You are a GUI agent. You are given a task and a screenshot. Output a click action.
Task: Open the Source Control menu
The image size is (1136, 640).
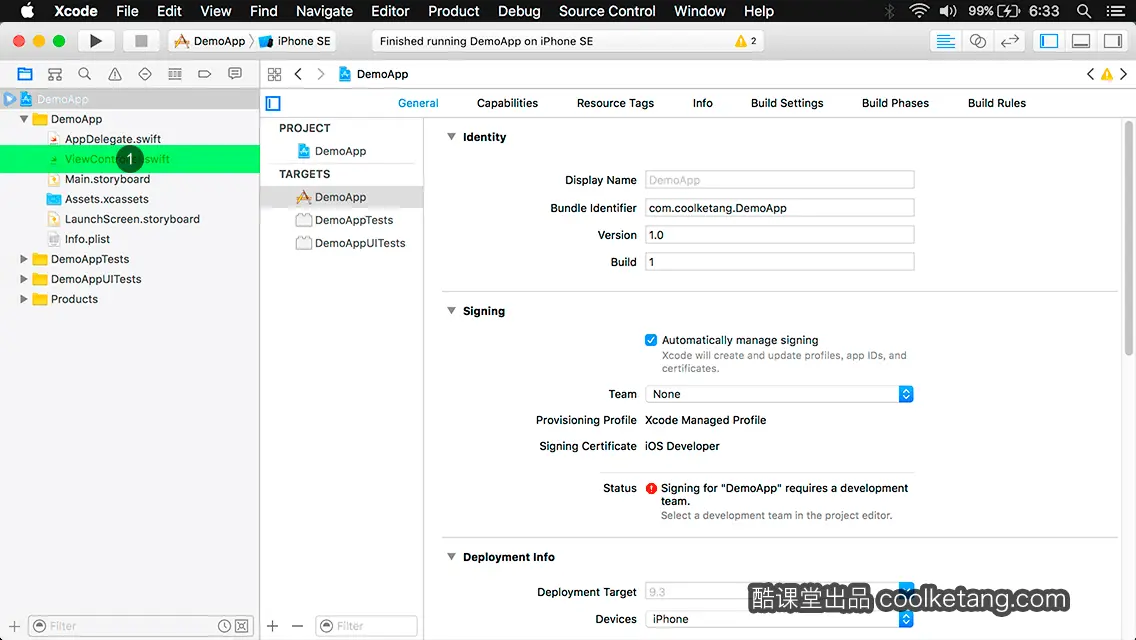tap(607, 11)
